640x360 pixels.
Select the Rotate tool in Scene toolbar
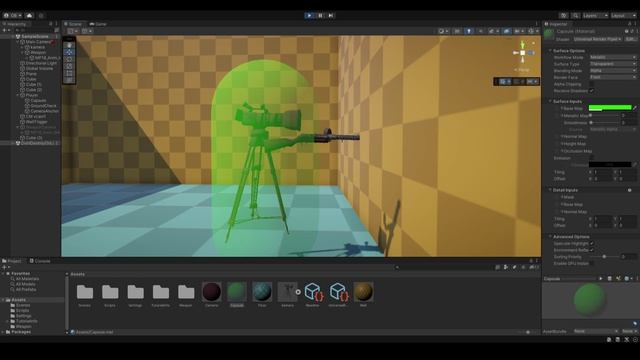click(x=69, y=59)
